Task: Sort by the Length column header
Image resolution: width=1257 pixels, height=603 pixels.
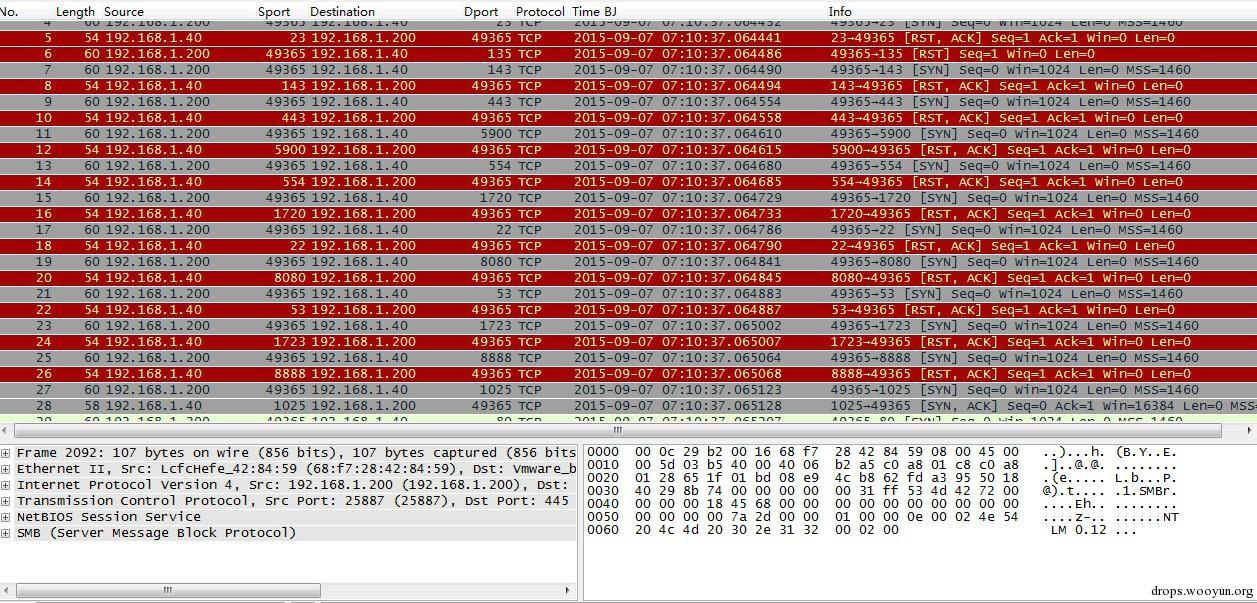Action: point(75,12)
